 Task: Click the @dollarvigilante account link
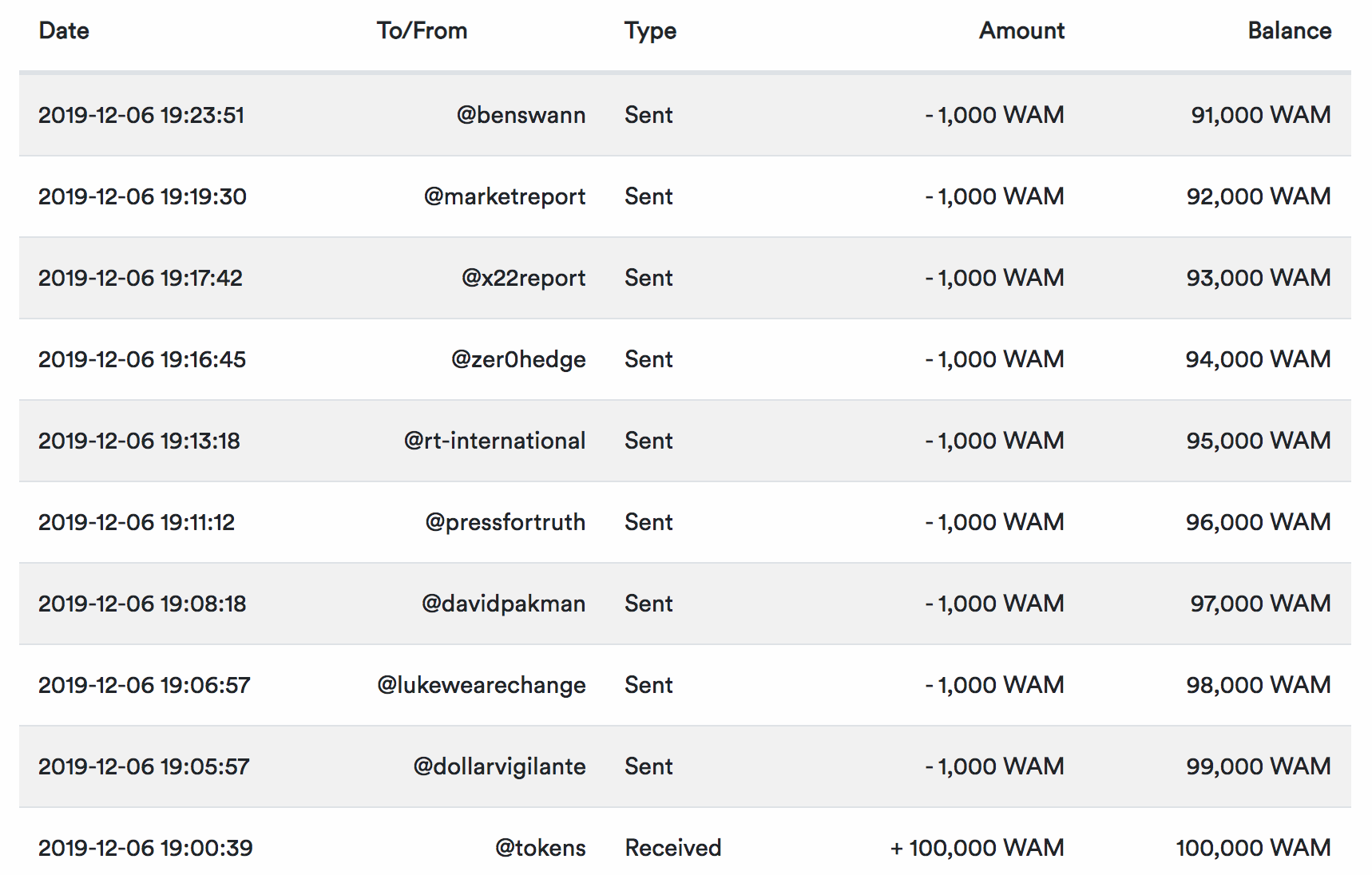click(x=499, y=766)
